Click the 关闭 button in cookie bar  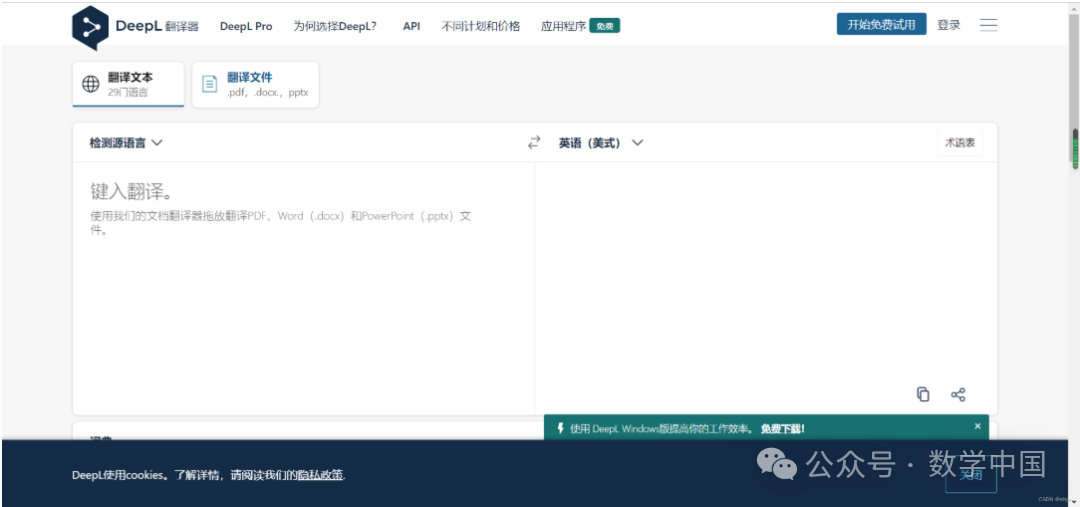point(970,475)
